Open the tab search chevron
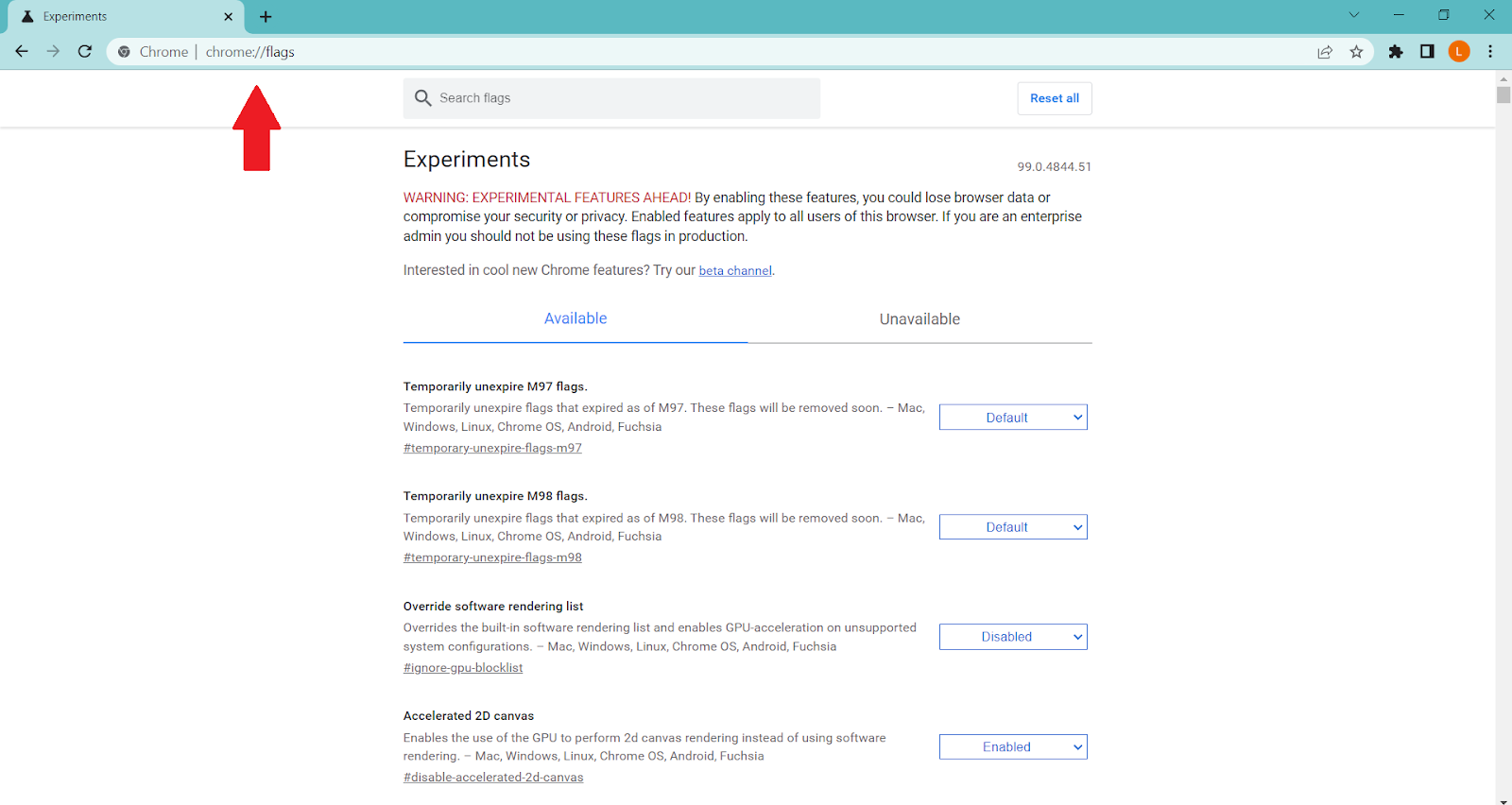Image resolution: width=1512 pixels, height=805 pixels. pos(1354,15)
